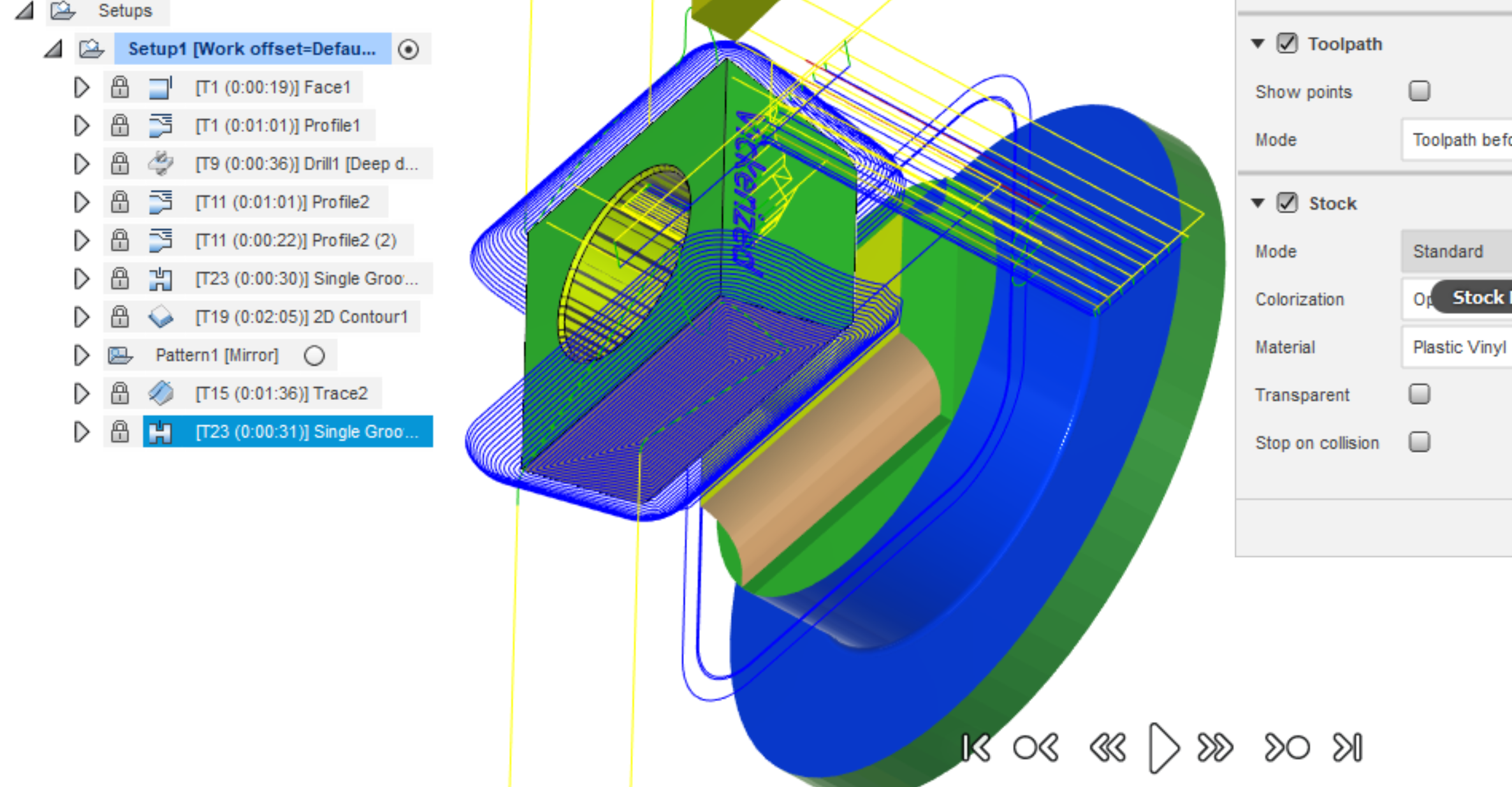The height and width of the screenshot is (787, 1512).
Task: Enable Stop on collision
Action: pyautogui.click(x=1420, y=443)
